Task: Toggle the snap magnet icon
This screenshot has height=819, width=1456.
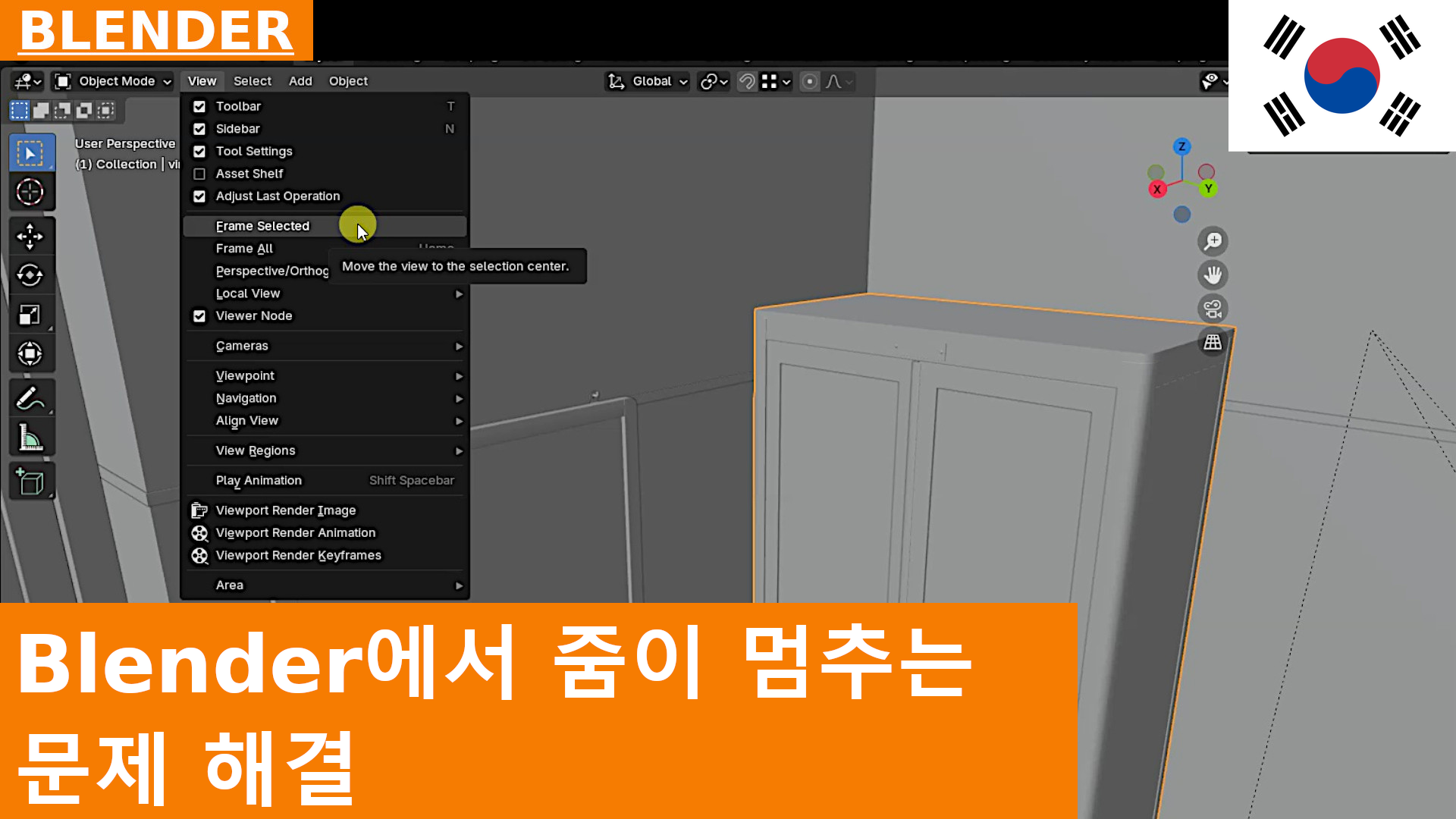Action: (x=747, y=81)
